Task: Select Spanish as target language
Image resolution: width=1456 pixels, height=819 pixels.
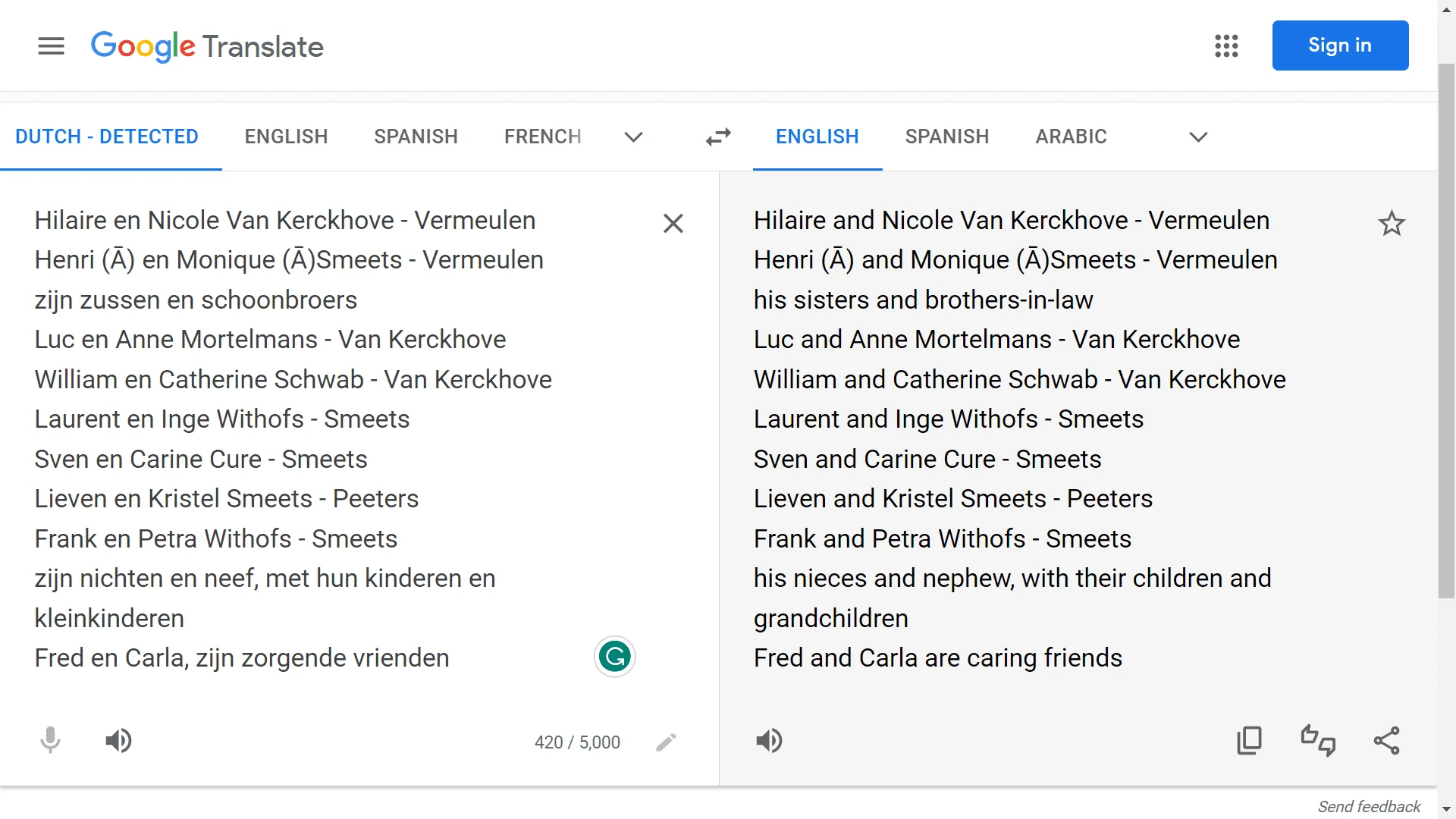Action: click(x=947, y=136)
